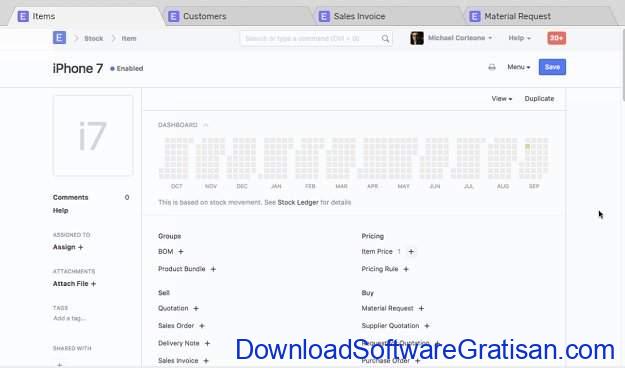The width and height of the screenshot is (625, 369).
Task: Go to Stock breadcrumb
Action: 94,38
